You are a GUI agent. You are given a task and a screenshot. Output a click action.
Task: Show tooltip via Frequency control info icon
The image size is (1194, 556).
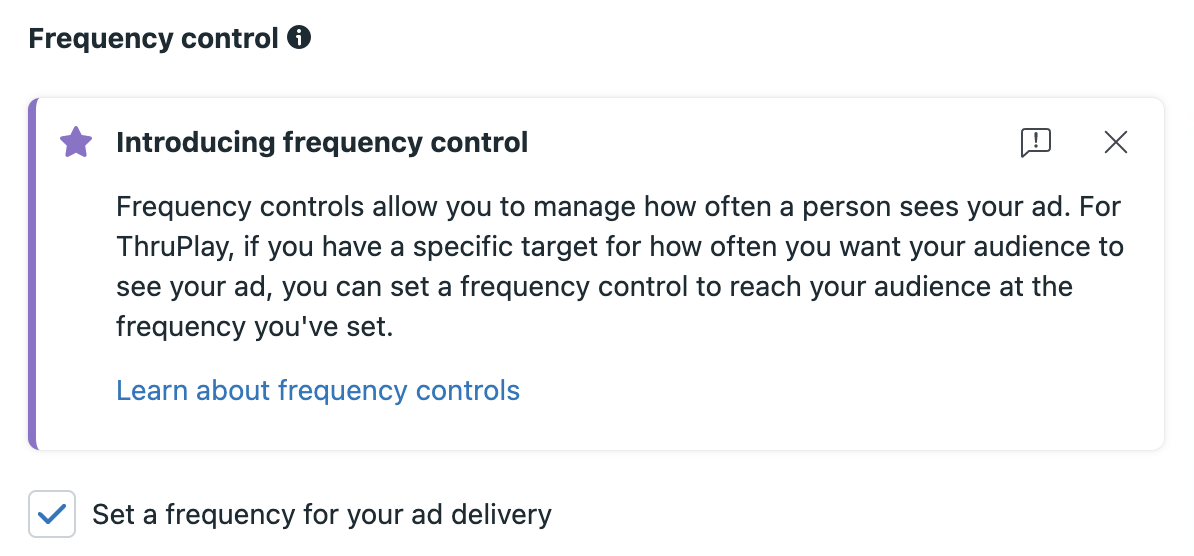coord(299,37)
